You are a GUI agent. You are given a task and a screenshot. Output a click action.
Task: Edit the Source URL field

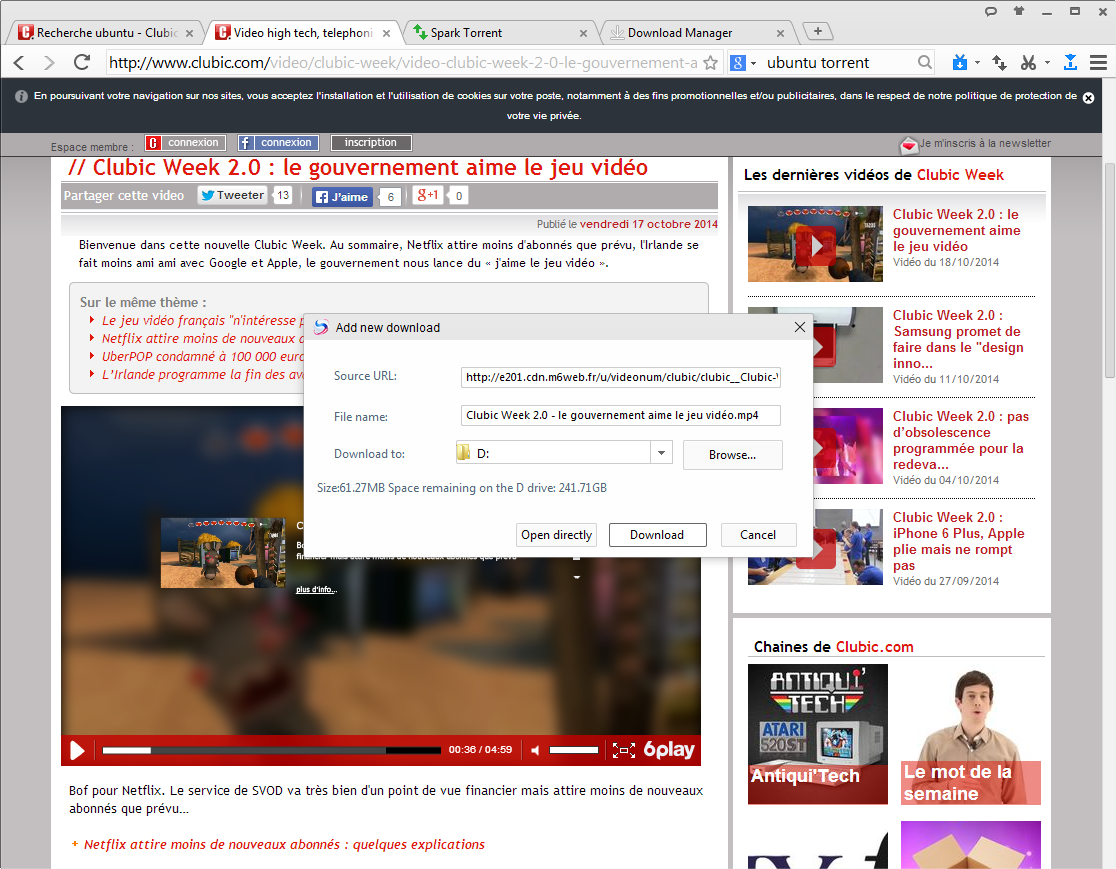(x=621, y=376)
